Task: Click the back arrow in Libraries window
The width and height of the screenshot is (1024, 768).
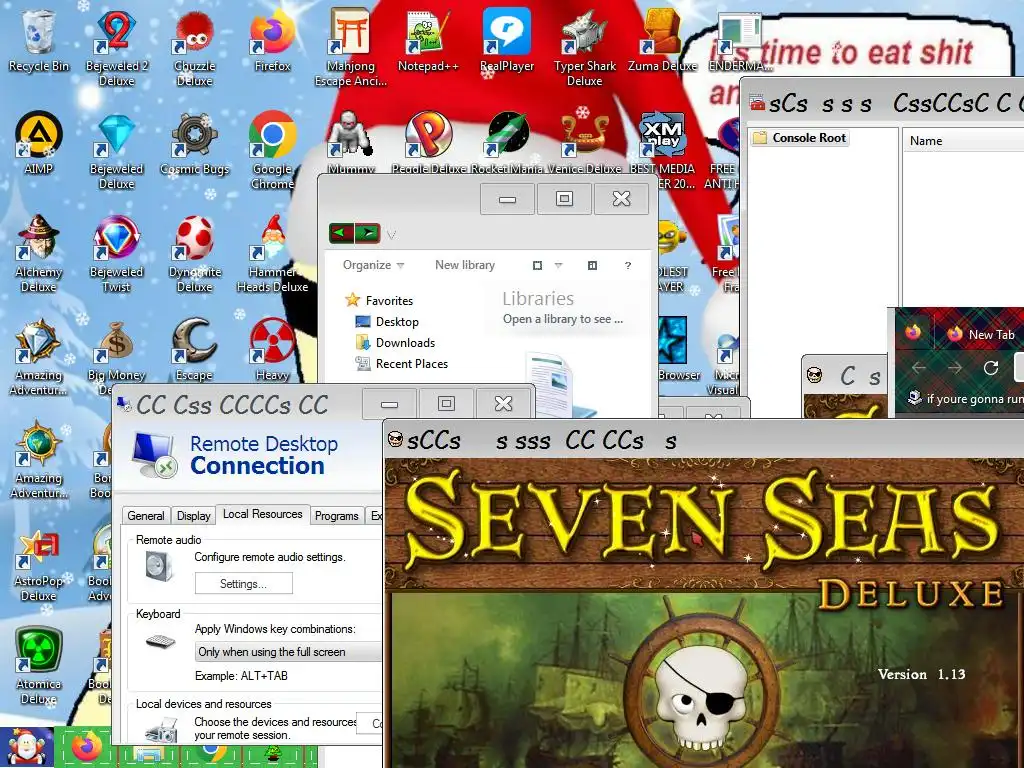Action: click(342, 232)
